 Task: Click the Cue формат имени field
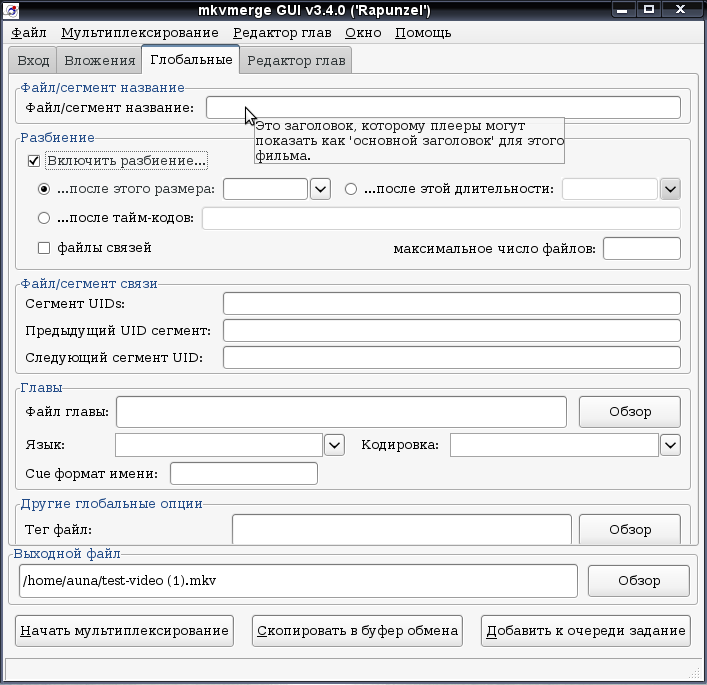coord(244,474)
